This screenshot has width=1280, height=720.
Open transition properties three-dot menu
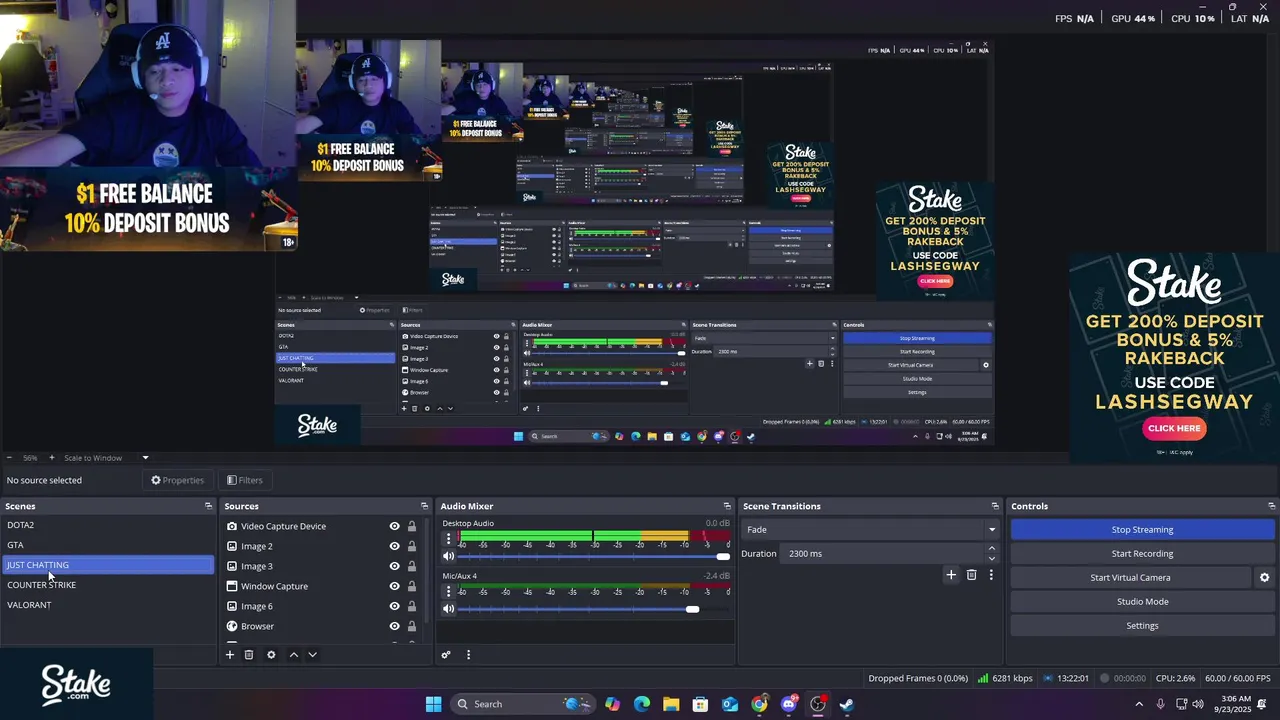pyautogui.click(x=991, y=575)
